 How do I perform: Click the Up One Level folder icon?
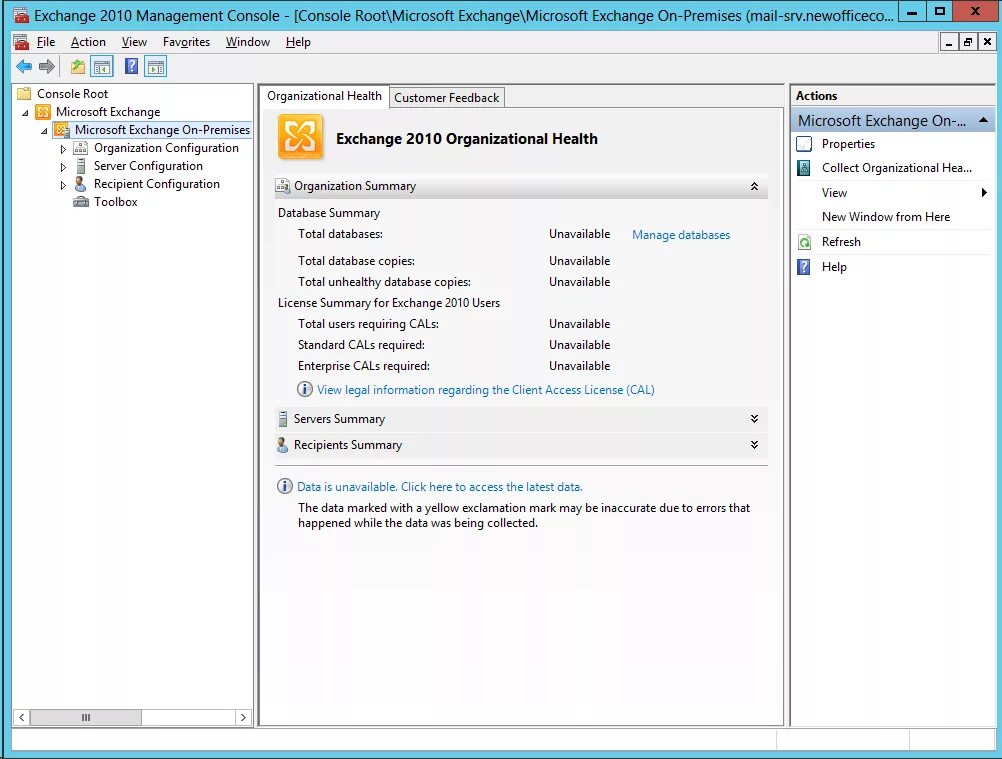pos(78,66)
